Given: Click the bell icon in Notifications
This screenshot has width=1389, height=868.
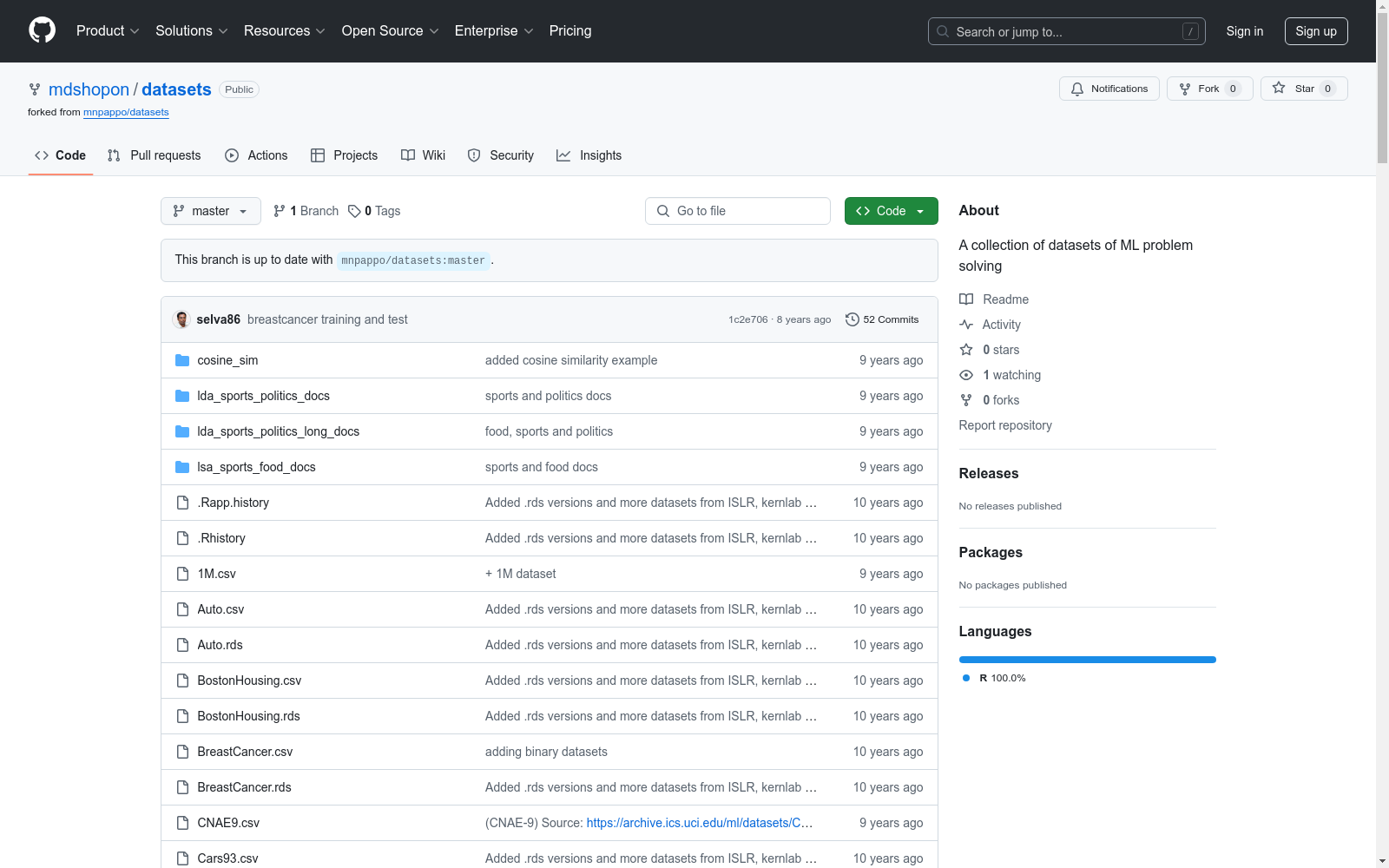Looking at the screenshot, I should (x=1077, y=89).
